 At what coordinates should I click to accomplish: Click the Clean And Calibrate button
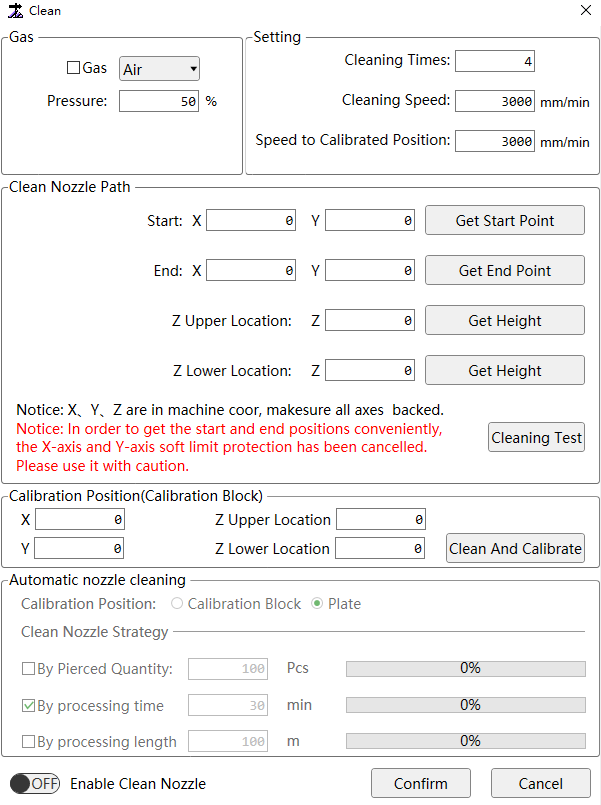point(515,548)
